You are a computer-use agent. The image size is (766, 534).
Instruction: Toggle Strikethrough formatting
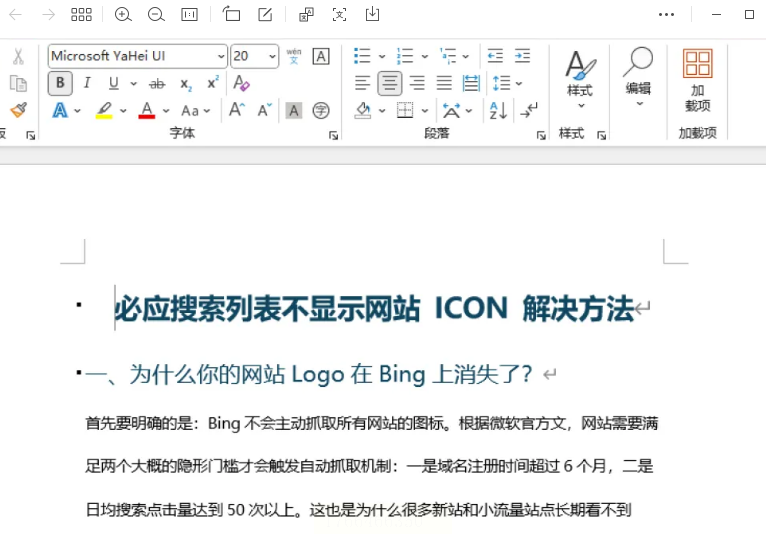tap(157, 84)
